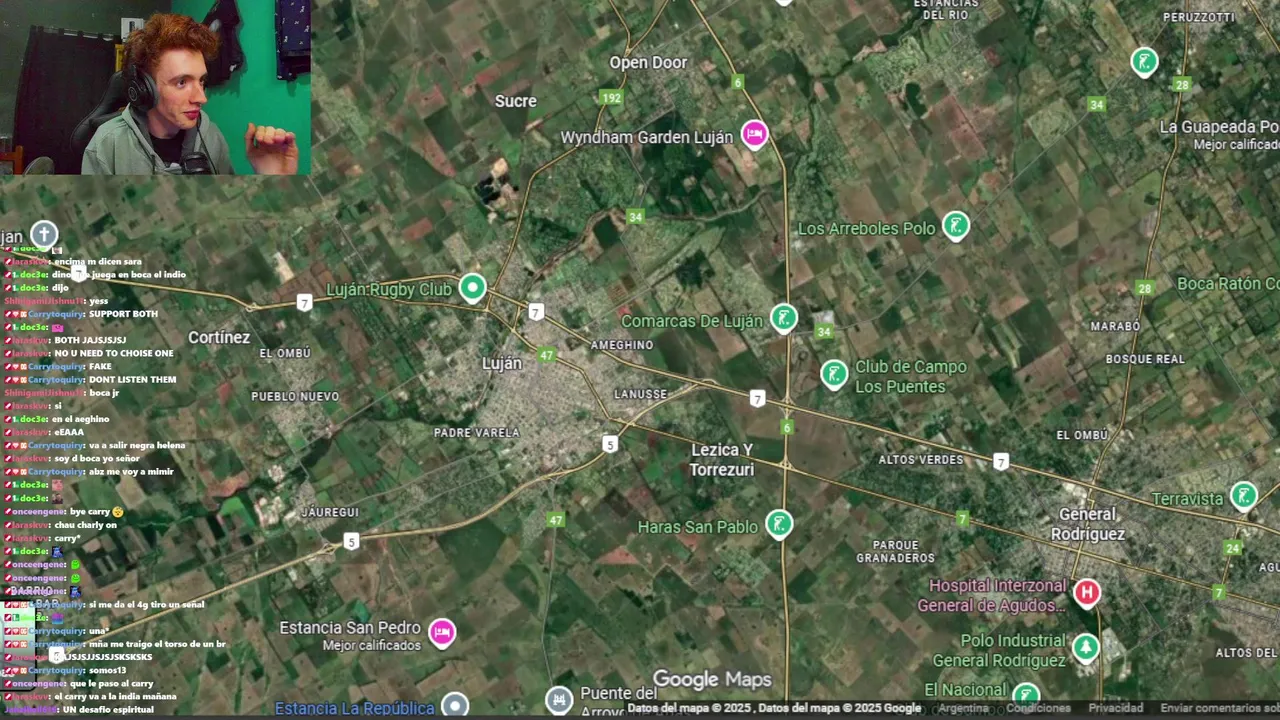Open the Privacidad footer link
Viewport: 1280px width, 720px height.
click(x=1115, y=708)
